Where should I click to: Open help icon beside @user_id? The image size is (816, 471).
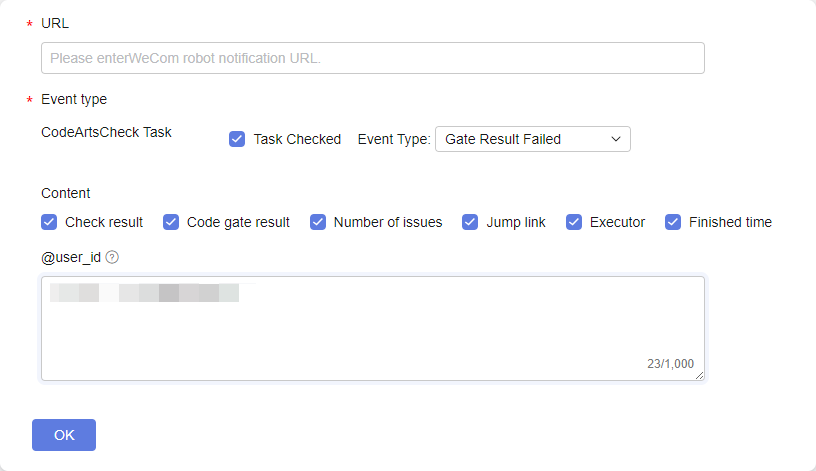112,257
